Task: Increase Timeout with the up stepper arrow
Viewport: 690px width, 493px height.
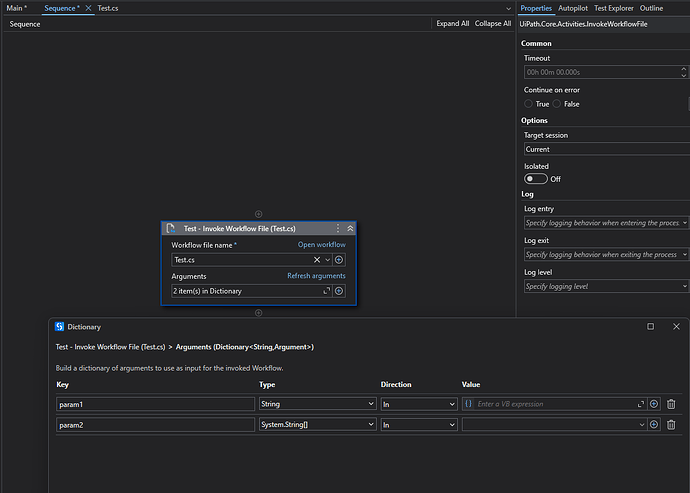Action: (x=683, y=69)
